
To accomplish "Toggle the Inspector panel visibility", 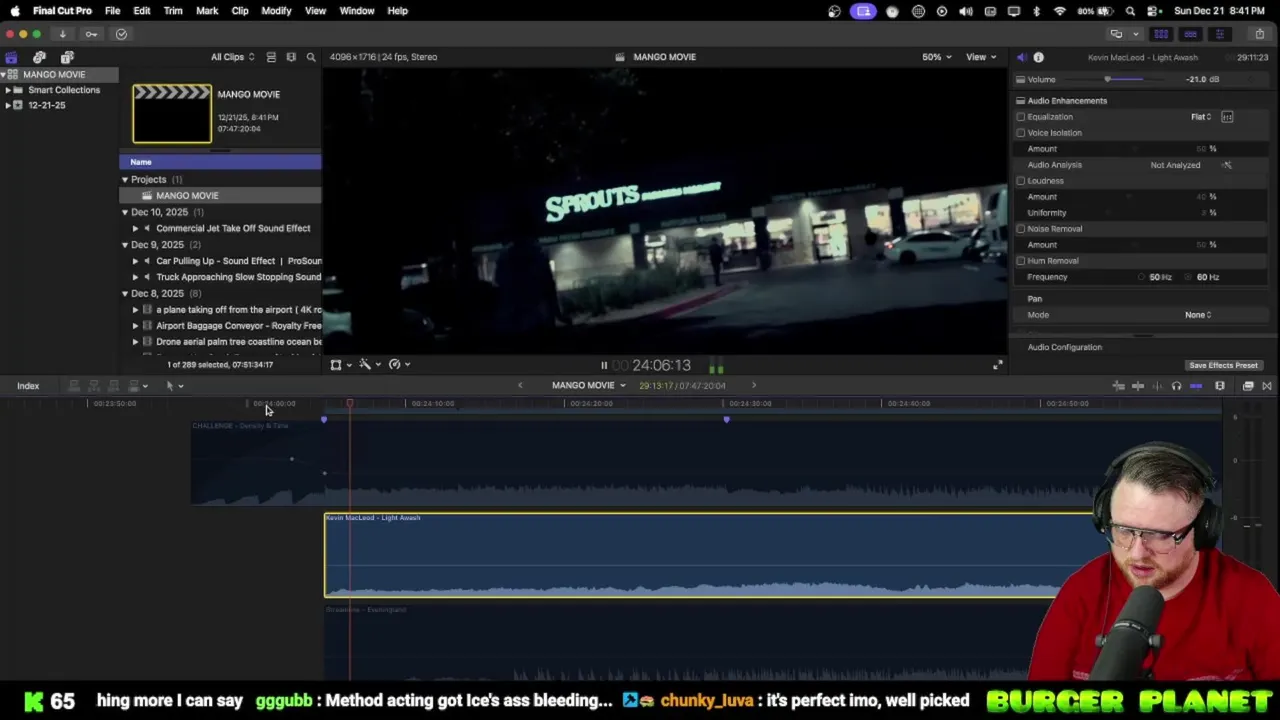I will pyautogui.click(x=1219, y=34).
